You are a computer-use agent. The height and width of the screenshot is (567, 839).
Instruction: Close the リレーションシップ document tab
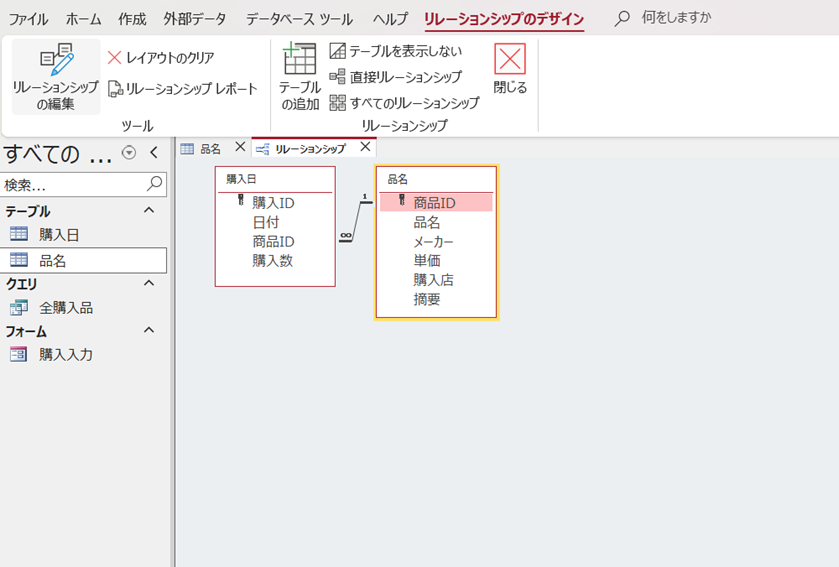[365, 147]
